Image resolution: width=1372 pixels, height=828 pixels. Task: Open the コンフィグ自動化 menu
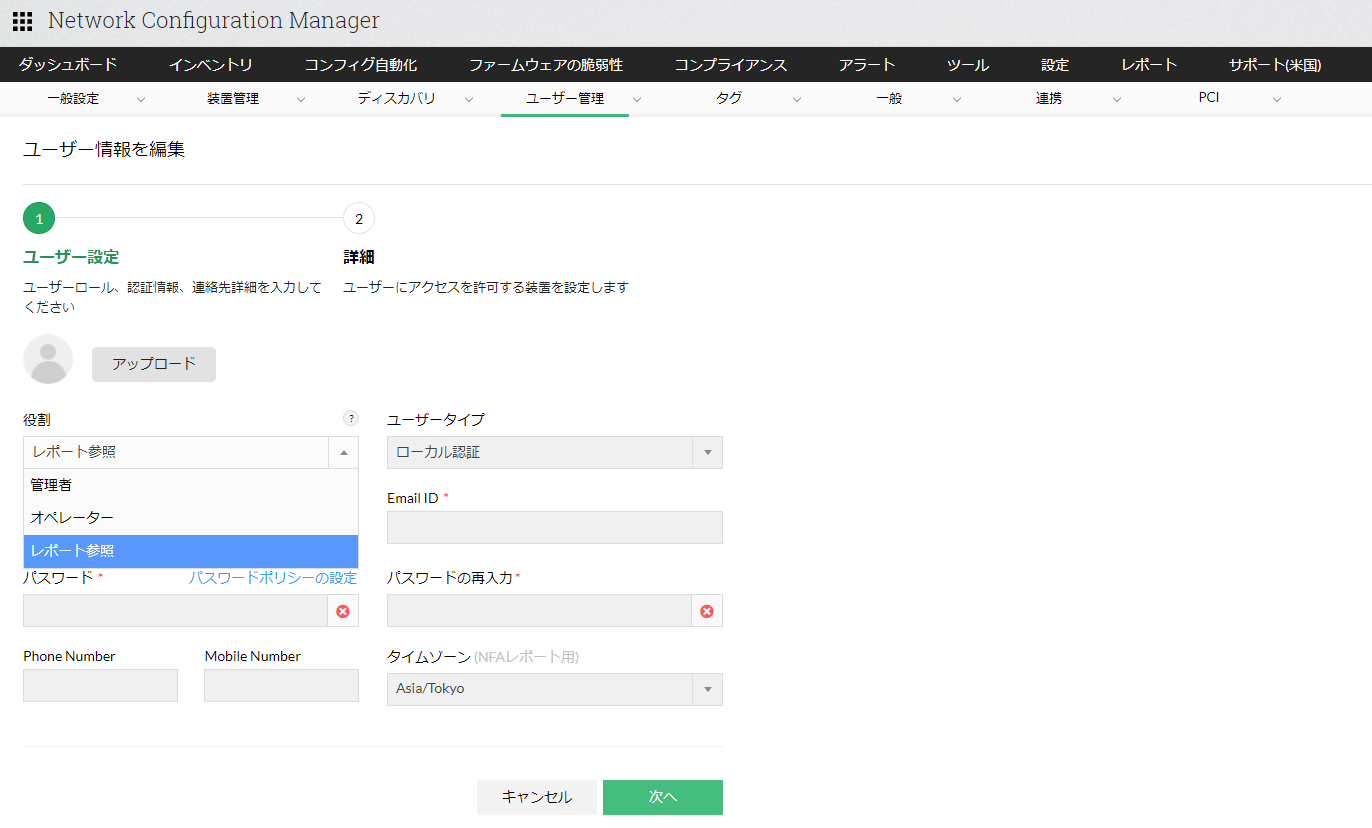click(x=361, y=65)
